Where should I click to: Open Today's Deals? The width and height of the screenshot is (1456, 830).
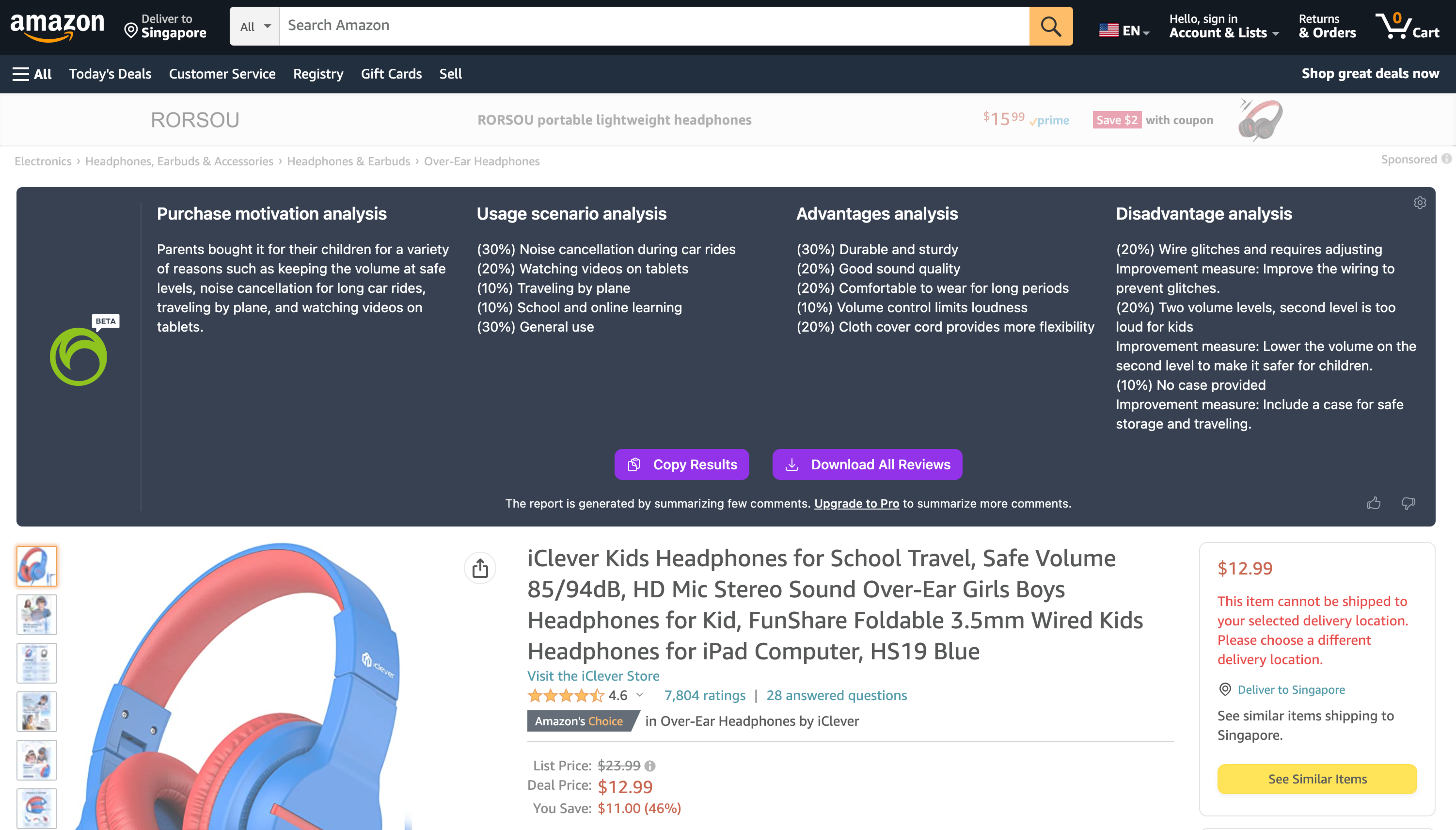pos(110,74)
